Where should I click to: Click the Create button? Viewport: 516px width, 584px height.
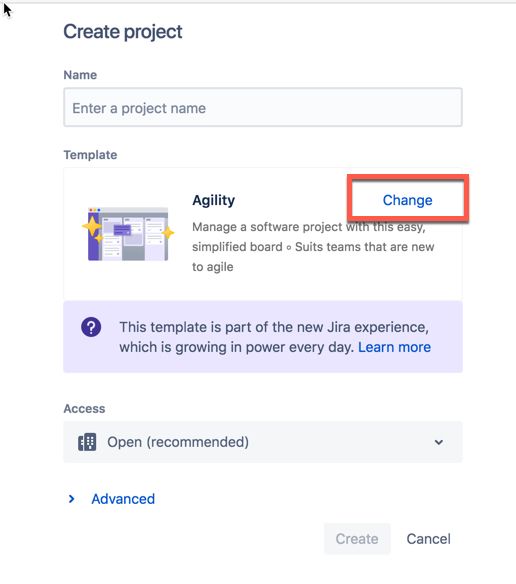357,539
